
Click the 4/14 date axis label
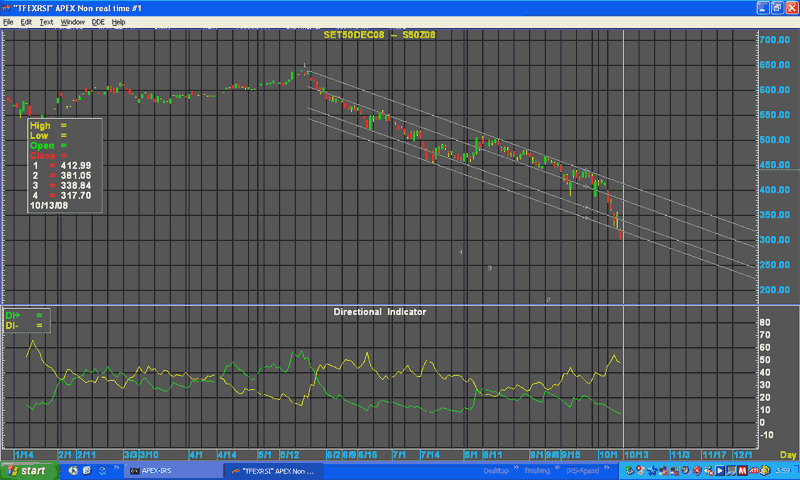227,454
